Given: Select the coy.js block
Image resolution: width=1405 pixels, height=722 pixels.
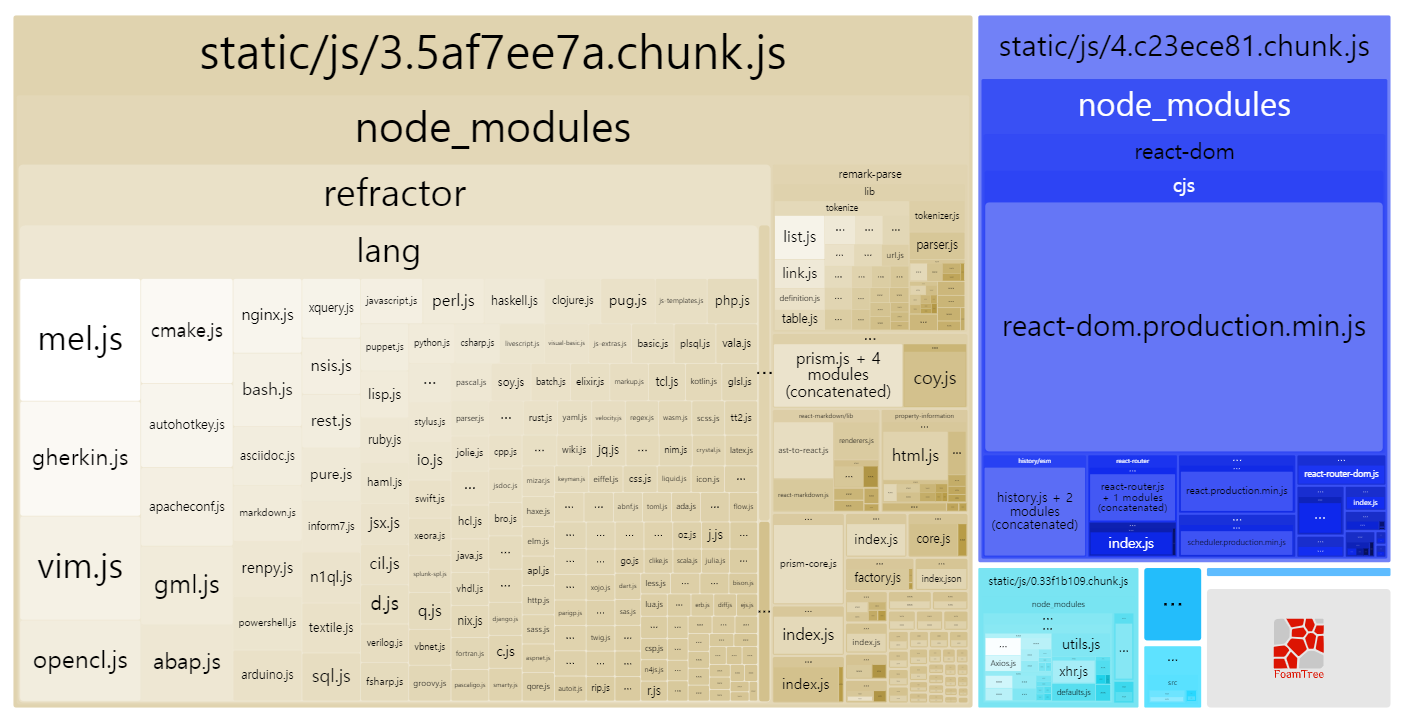Looking at the screenshot, I should point(935,379).
